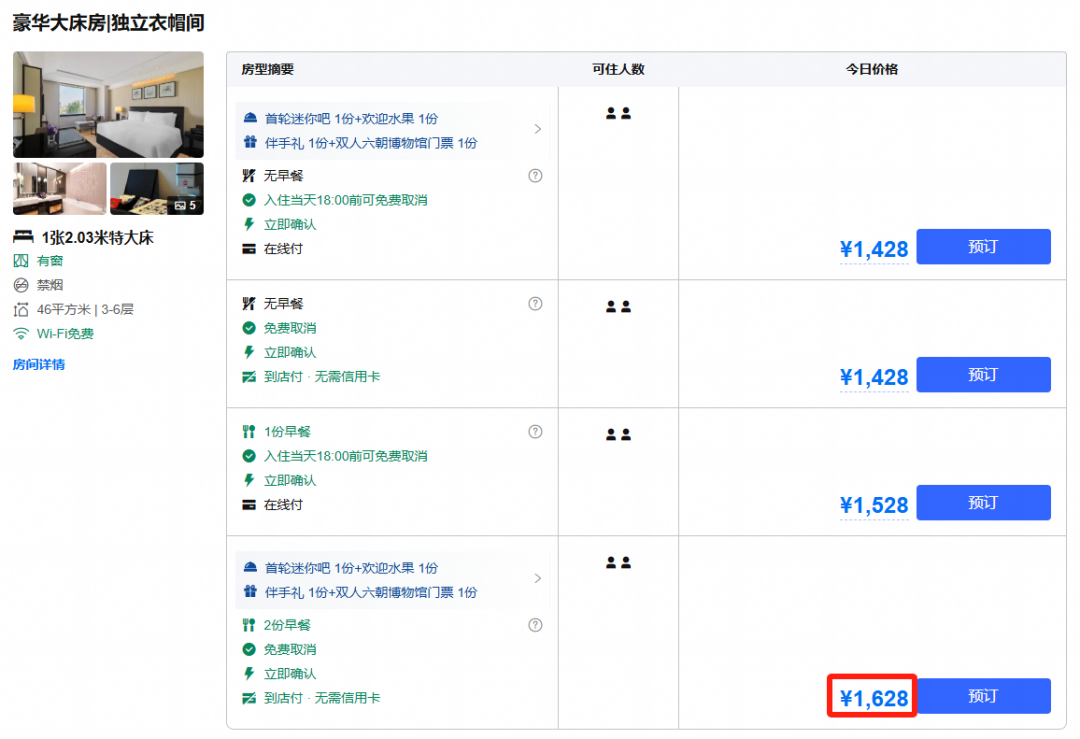1080x739 pixels.
Task: Click the Wi-Fi免费 icon
Action: pyautogui.click(x=21, y=334)
